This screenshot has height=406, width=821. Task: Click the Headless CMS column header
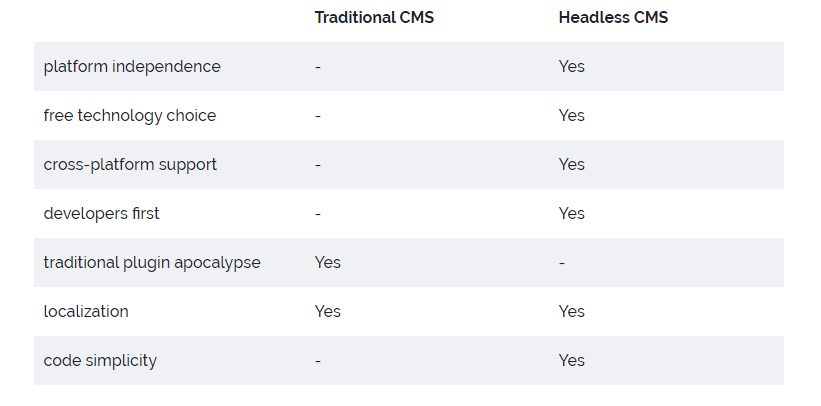(x=611, y=17)
